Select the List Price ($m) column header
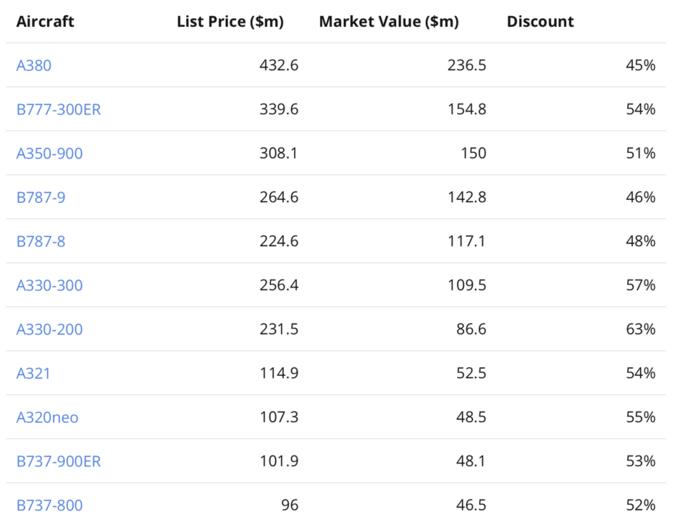 point(230,21)
